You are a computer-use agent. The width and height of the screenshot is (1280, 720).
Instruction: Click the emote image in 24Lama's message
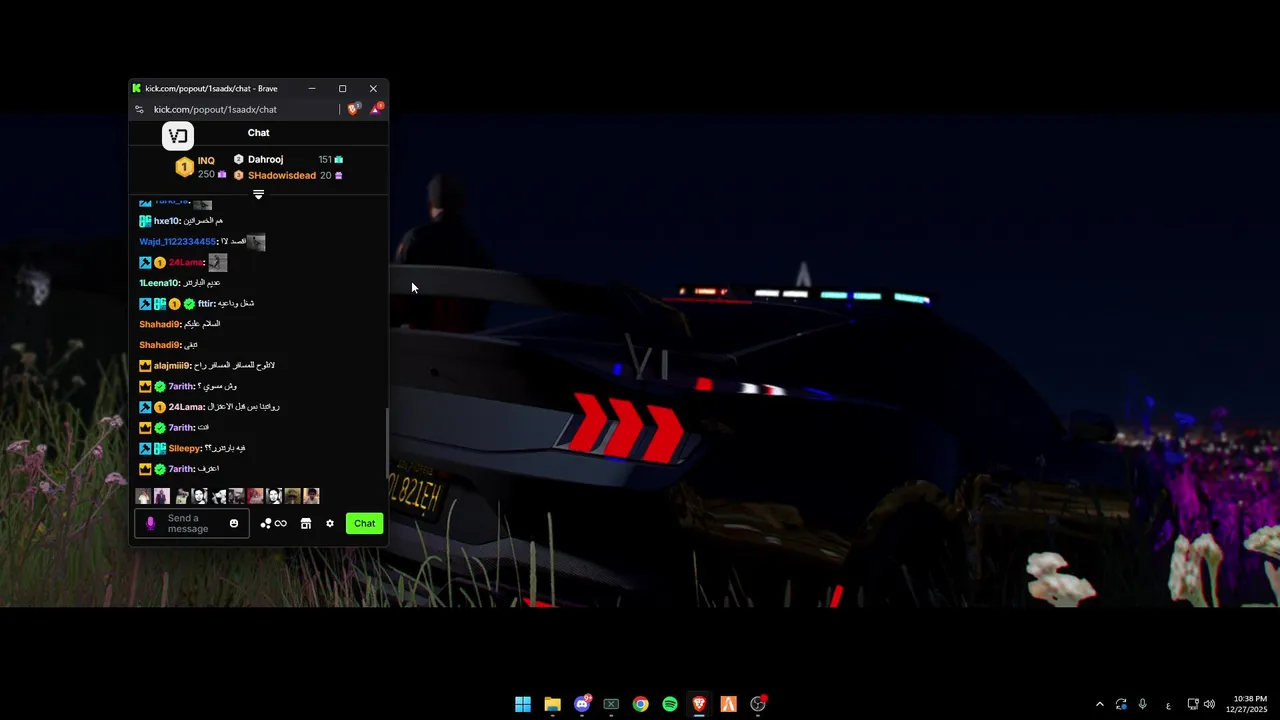(x=217, y=263)
